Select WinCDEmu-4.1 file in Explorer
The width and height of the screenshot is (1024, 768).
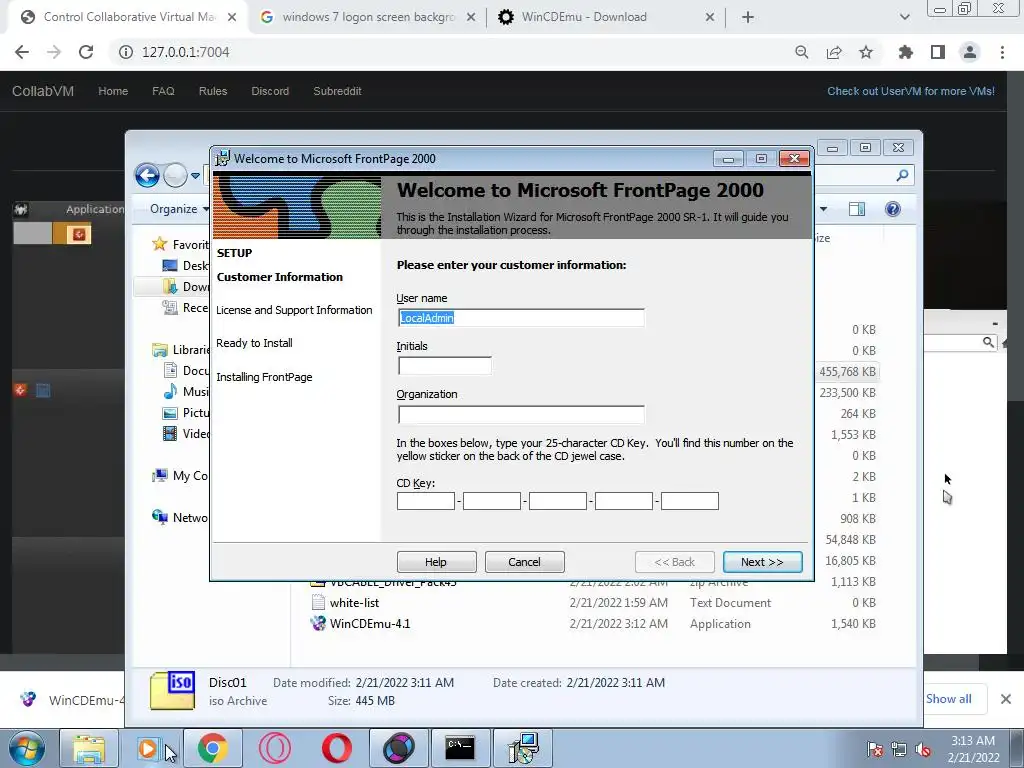click(370, 624)
